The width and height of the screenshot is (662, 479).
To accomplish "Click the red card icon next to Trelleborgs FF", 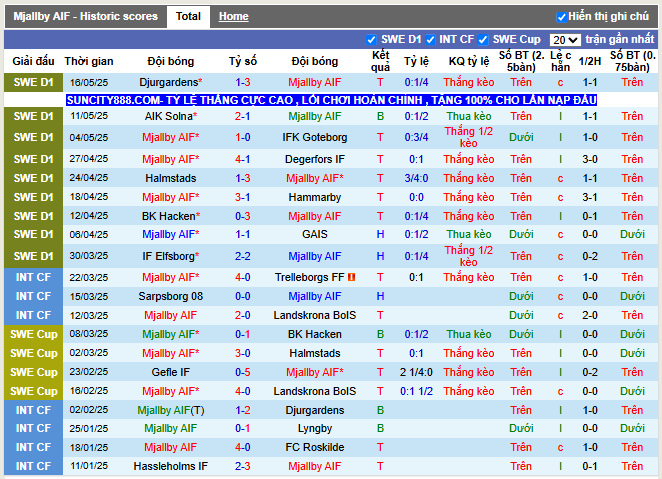I will tap(351, 277).
